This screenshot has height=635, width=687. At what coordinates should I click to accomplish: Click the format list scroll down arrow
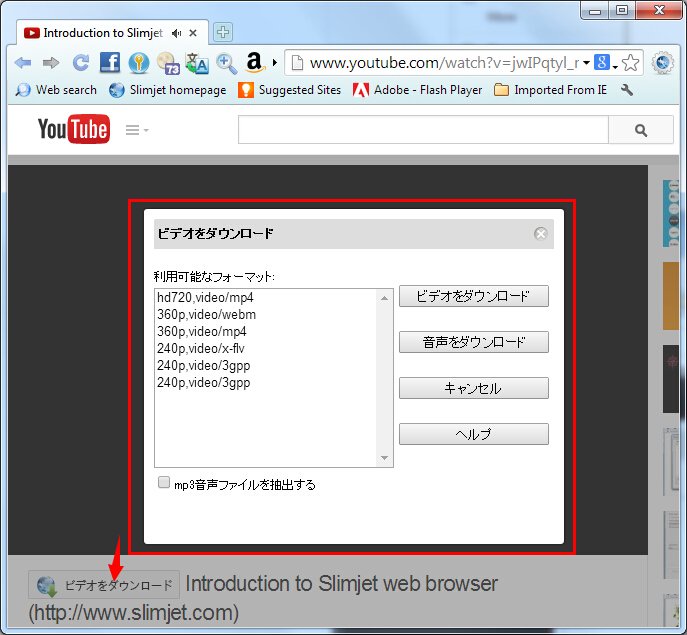tap(384, 458)
